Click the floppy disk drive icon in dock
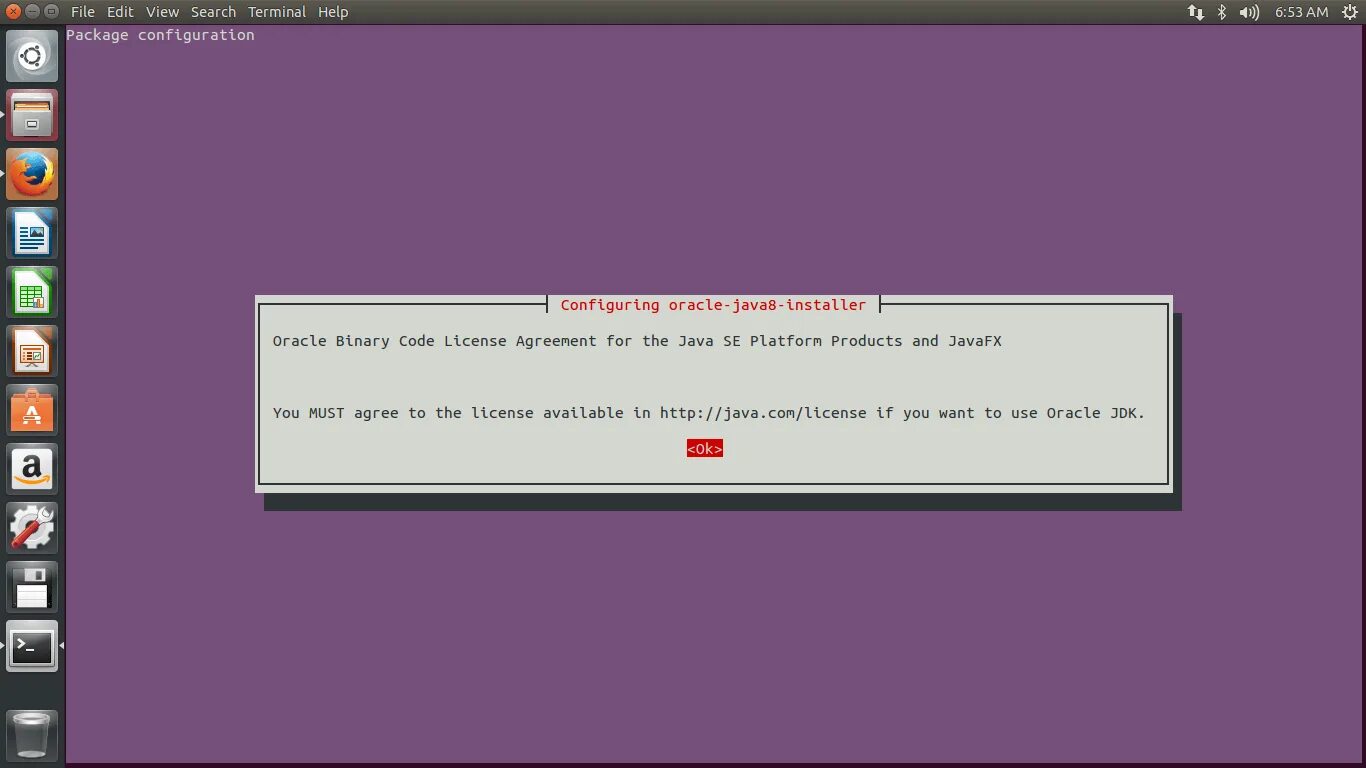This screenshot has height=768, width=1366. 32,587
